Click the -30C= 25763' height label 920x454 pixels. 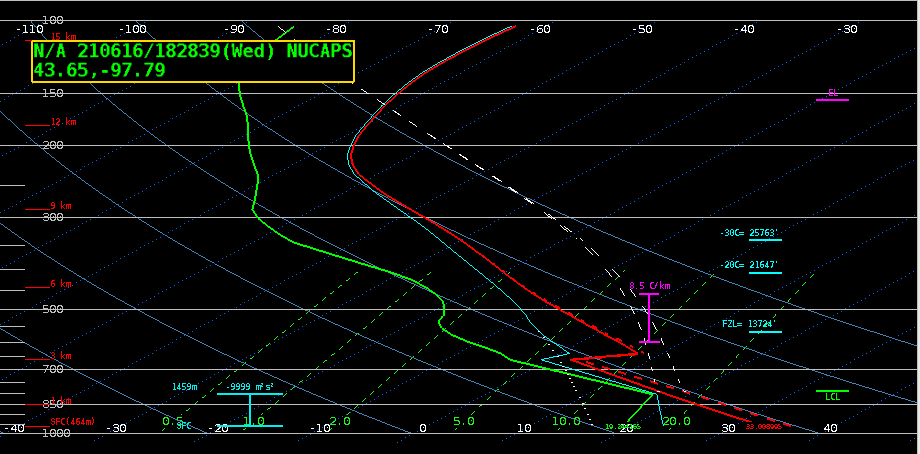coord(750,234)
